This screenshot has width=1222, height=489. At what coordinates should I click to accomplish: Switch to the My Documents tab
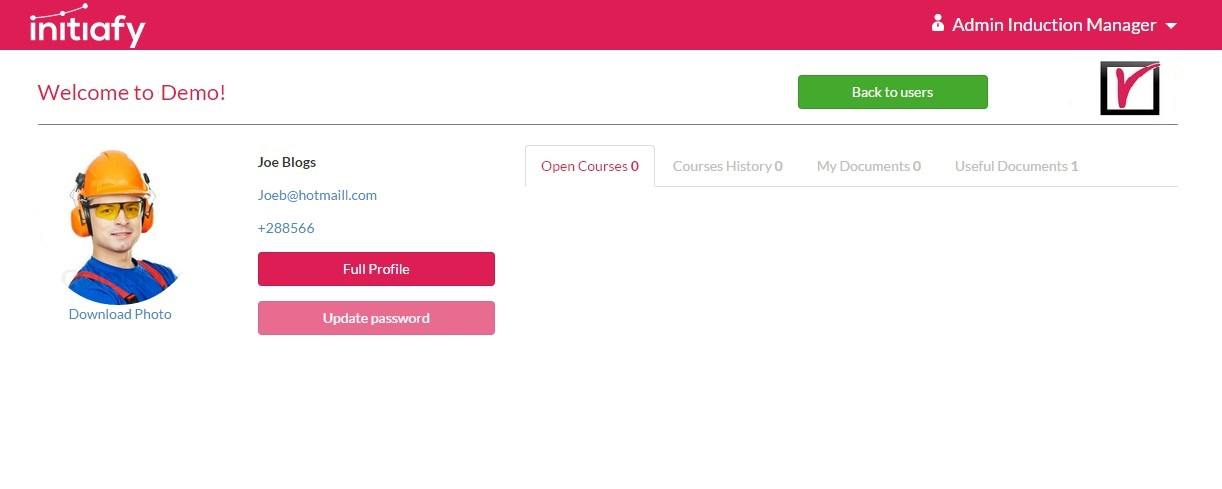coord(869,166)
